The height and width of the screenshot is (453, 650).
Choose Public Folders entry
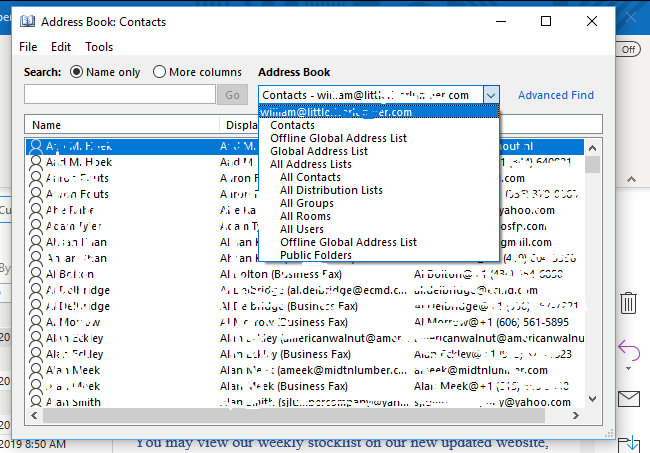click(x=316, y=255)
